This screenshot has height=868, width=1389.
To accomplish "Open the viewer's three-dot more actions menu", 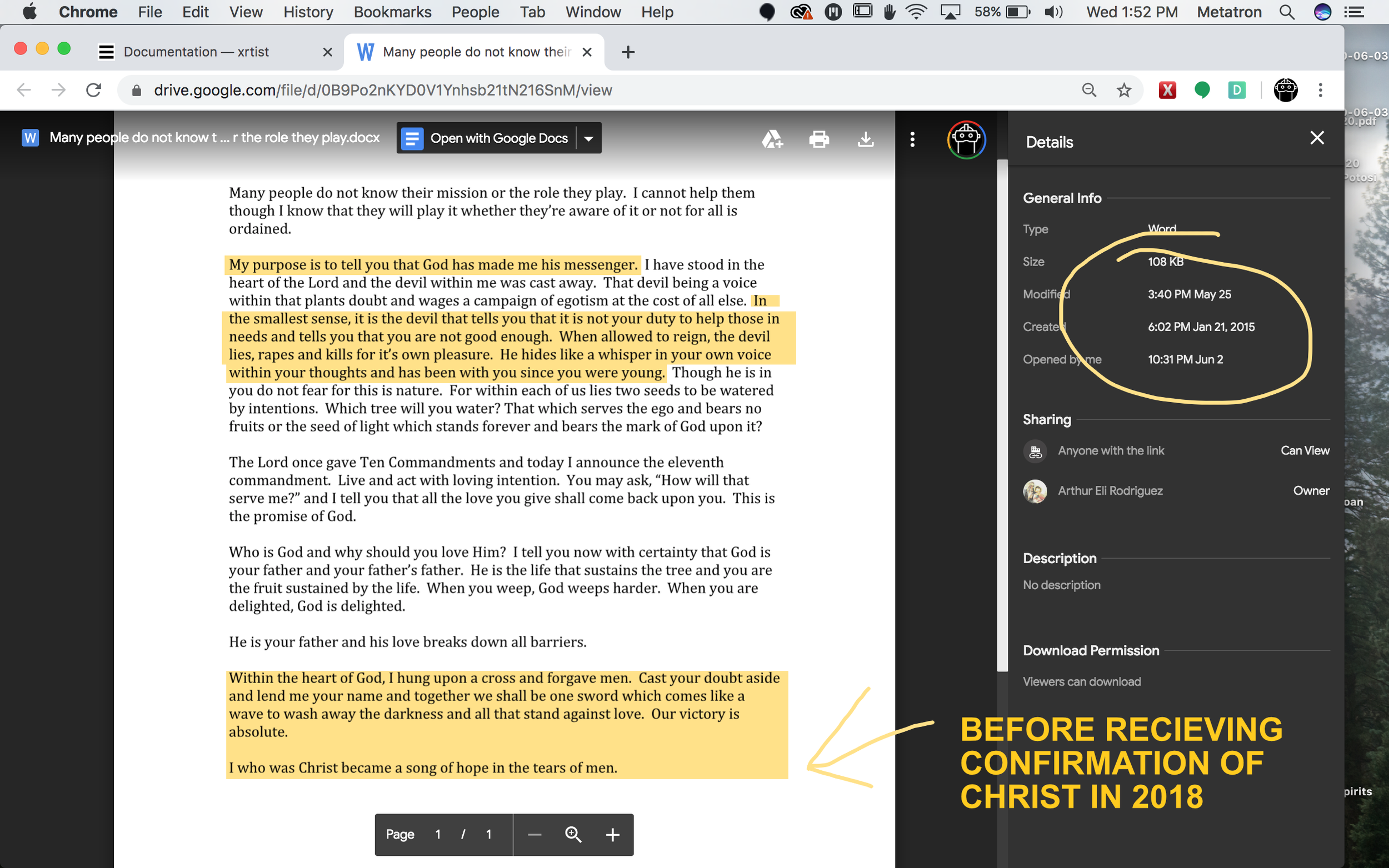I will point(912,139).
